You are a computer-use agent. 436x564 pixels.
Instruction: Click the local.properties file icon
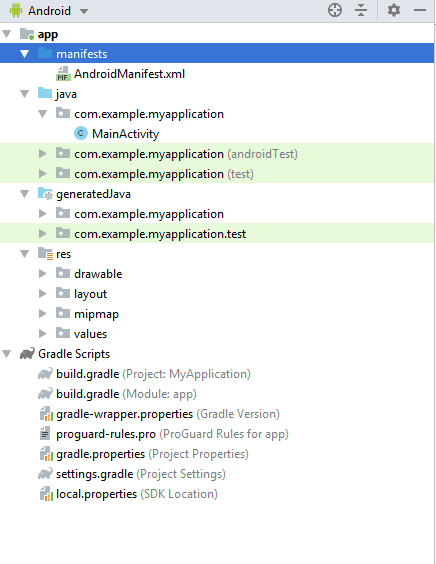coord(46,494)
